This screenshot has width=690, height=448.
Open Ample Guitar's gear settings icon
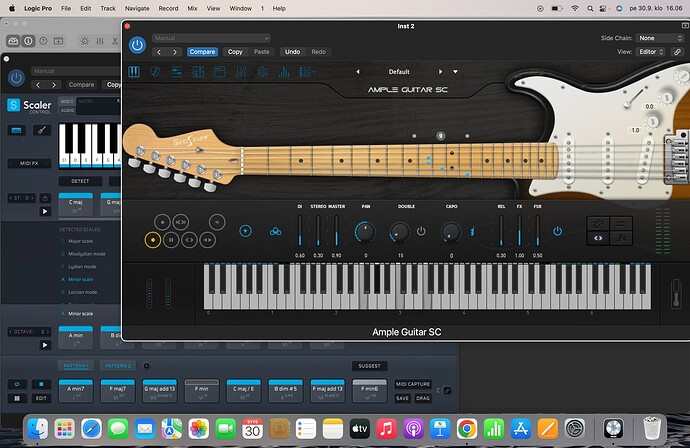click(262, 72)
